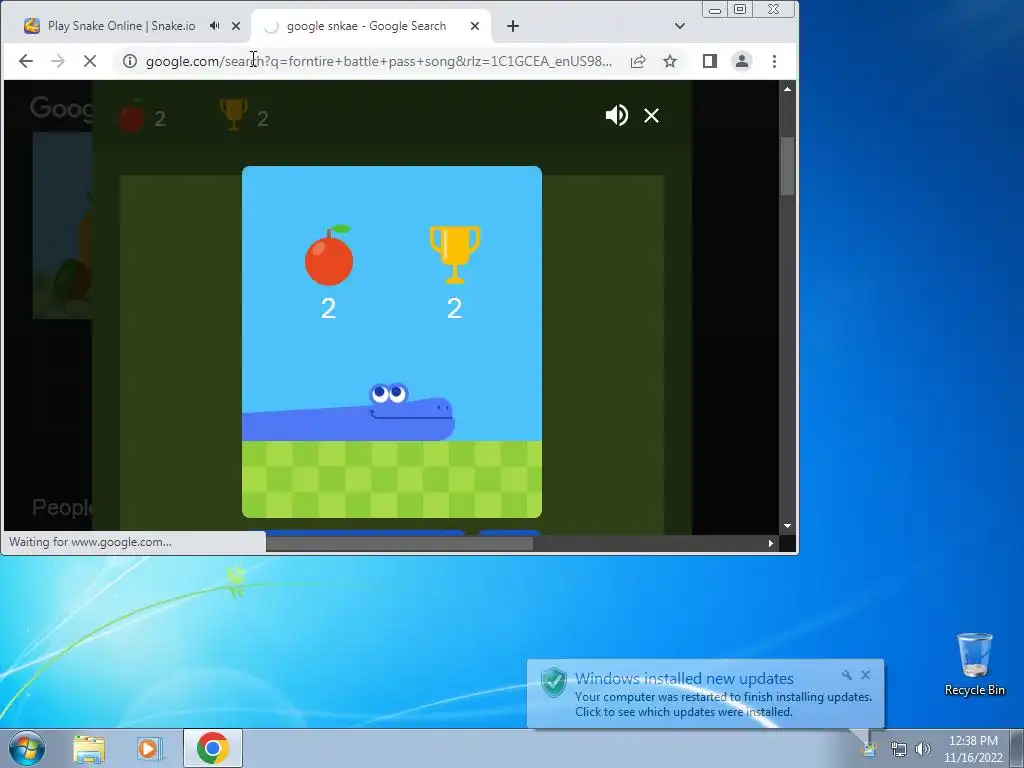
Task: Close the Windows update notification
Action: (865, 675)
